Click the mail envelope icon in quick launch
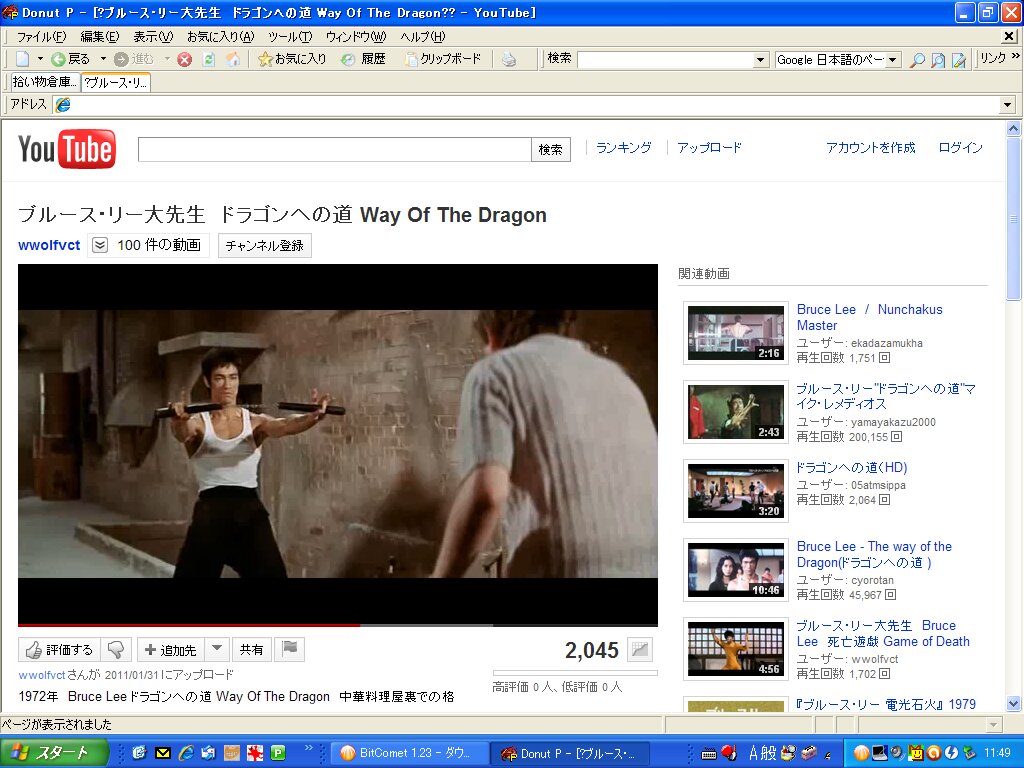1024x768 pixels. (x=163, y=753)
